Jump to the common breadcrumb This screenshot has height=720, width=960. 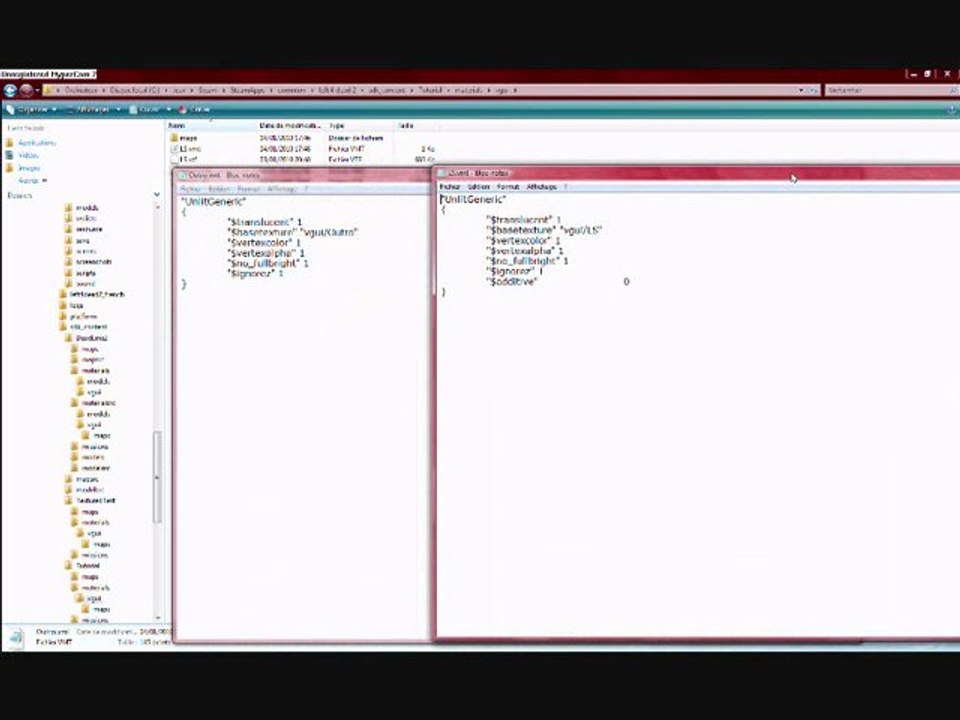click(291, 90)
